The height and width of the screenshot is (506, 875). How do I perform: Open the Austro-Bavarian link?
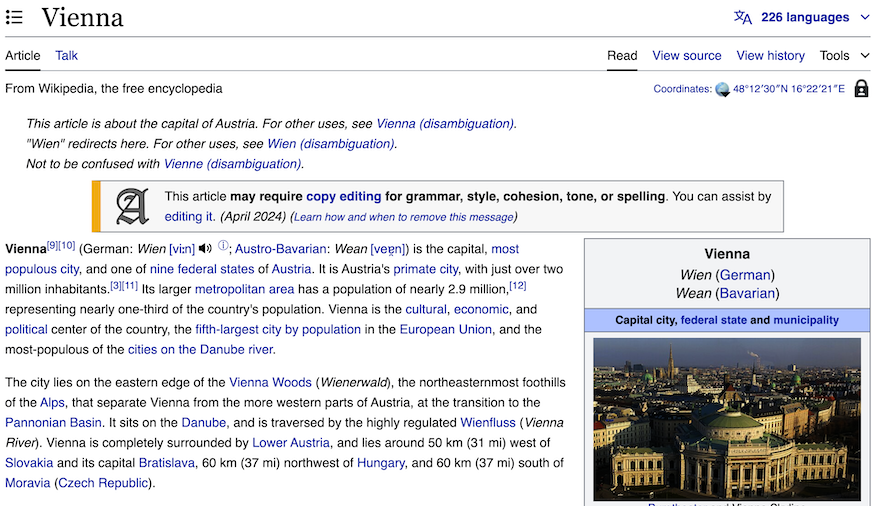click(281, 249)
